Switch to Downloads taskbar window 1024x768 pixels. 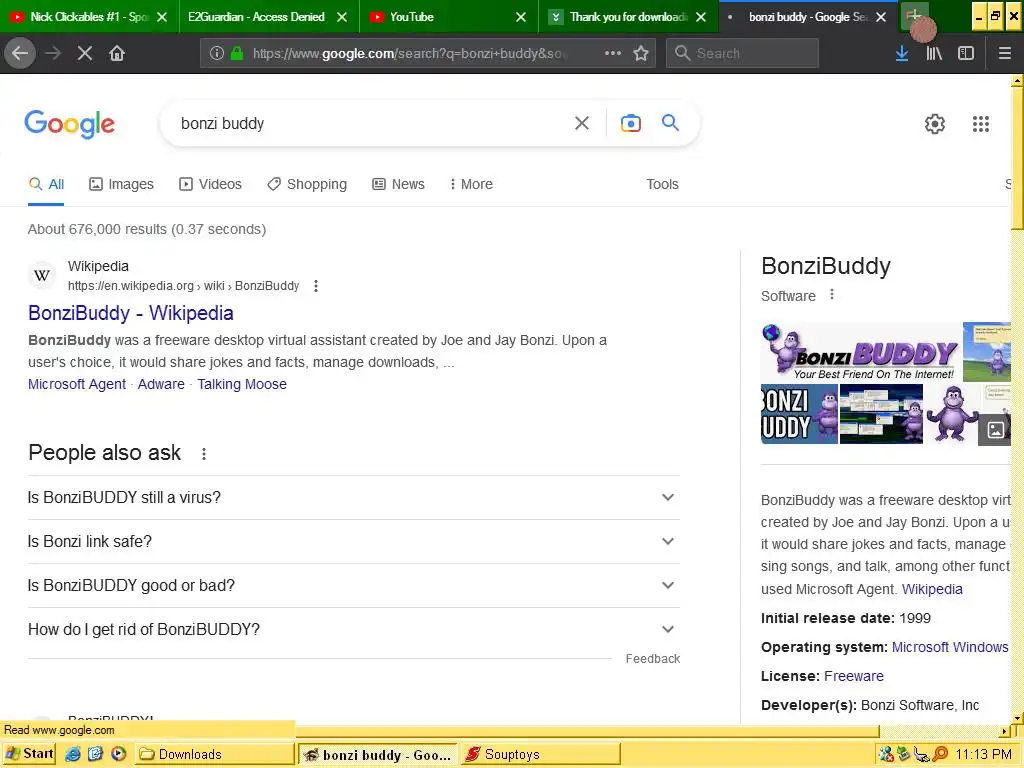(214, 754)
